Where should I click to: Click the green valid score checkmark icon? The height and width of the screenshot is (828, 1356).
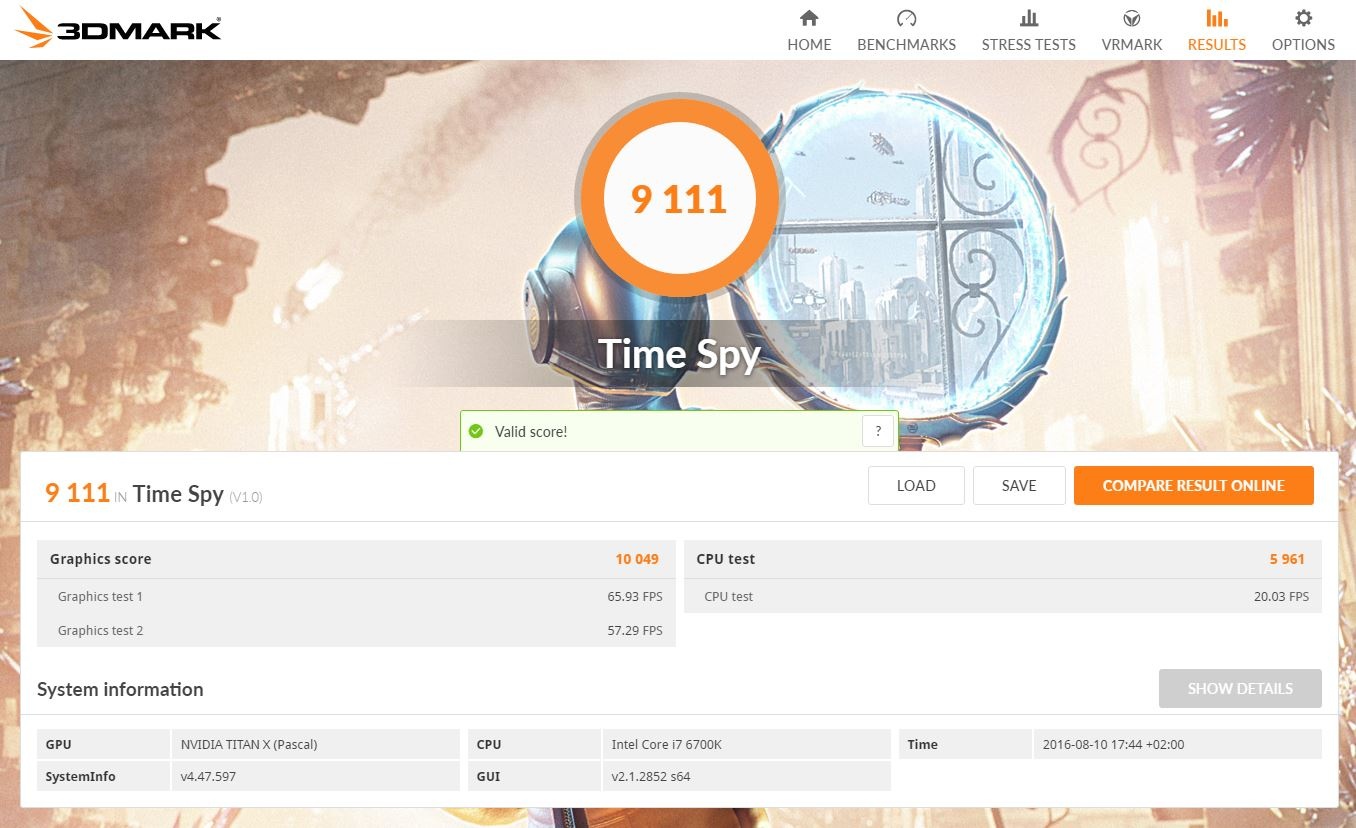point(476,432)
